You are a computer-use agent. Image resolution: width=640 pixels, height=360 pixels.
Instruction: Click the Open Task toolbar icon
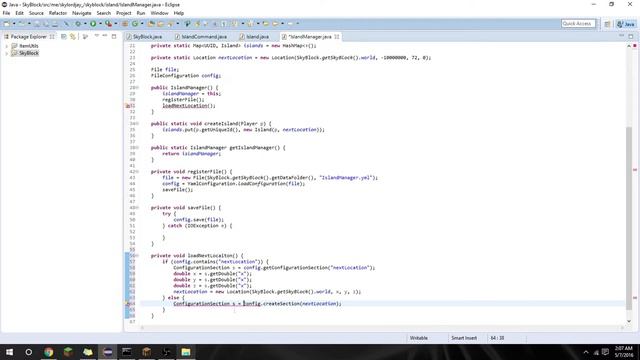coord(160,24)
